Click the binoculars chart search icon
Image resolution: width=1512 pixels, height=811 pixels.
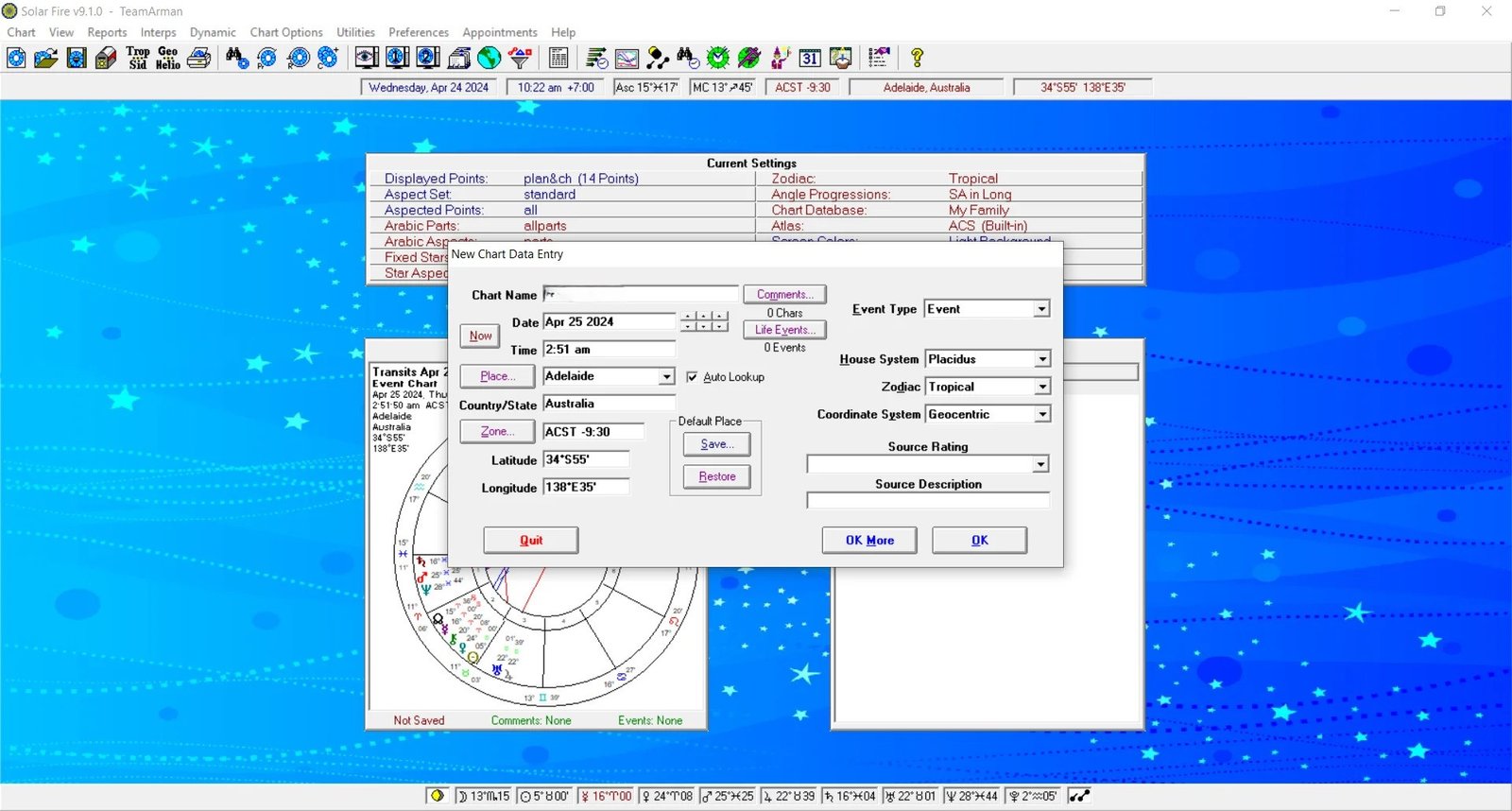(237, 59)
